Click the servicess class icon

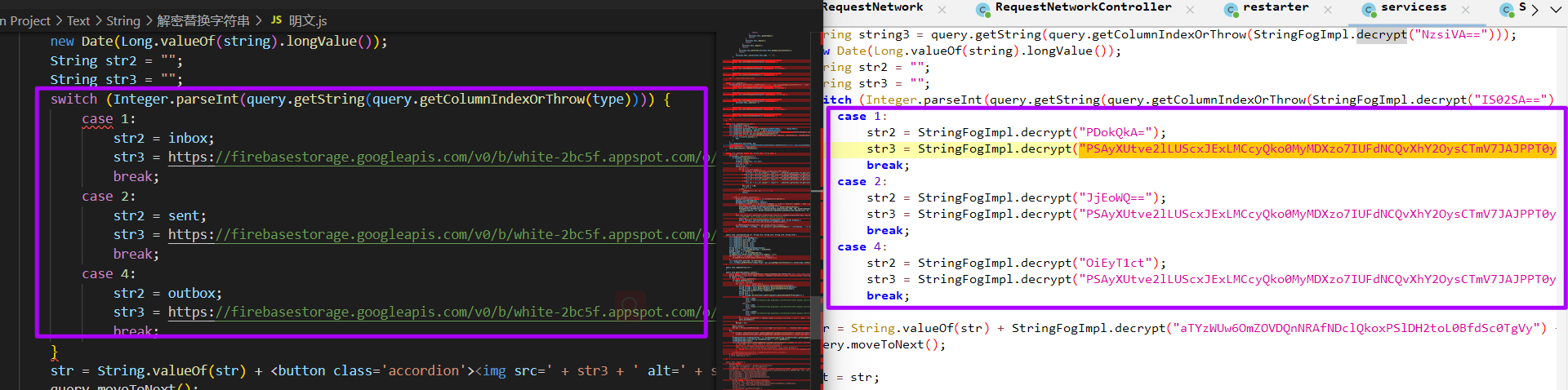1369,10
